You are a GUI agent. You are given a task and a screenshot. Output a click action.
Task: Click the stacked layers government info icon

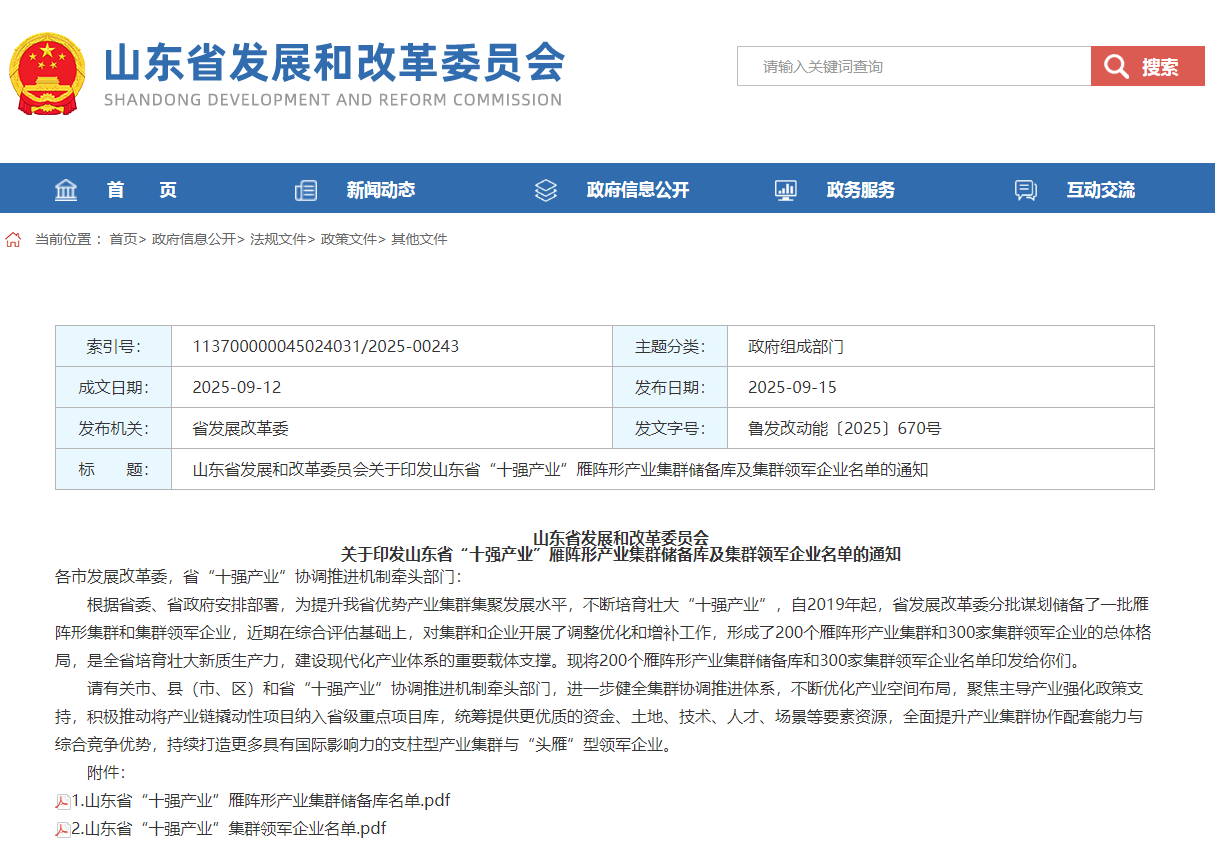coord(546,190)
